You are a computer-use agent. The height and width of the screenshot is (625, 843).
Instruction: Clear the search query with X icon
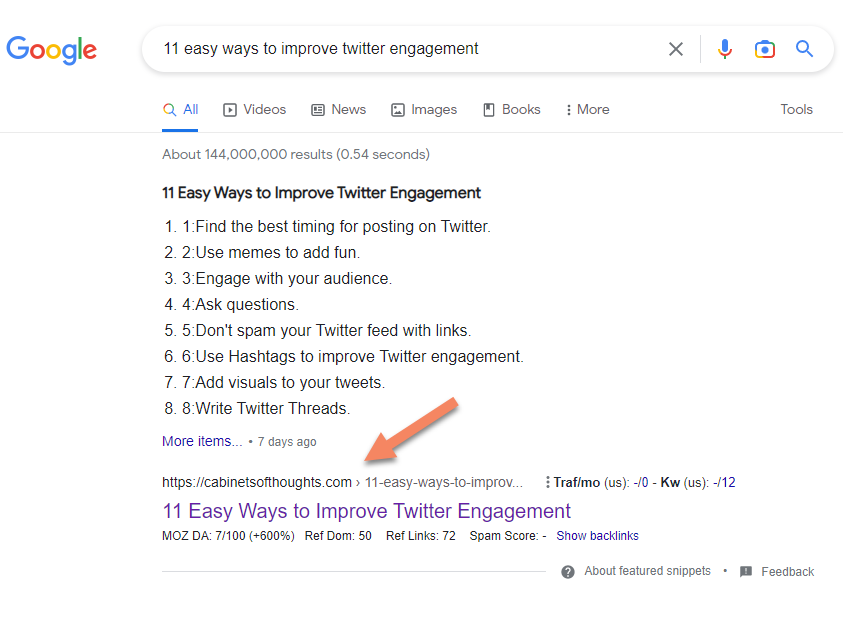pyautogui.click(x=676, y=49)
